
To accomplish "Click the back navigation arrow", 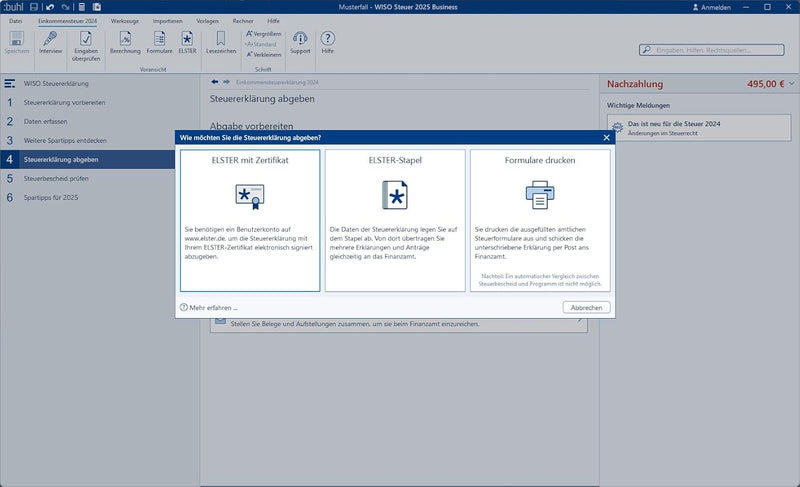I will click(215, 82).
